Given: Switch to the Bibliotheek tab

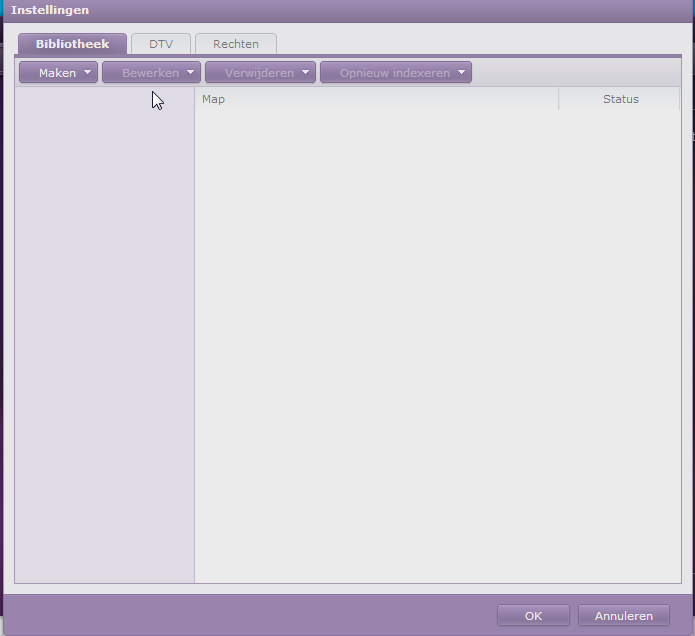Looking at the screenshot, I should coord(72,44).
